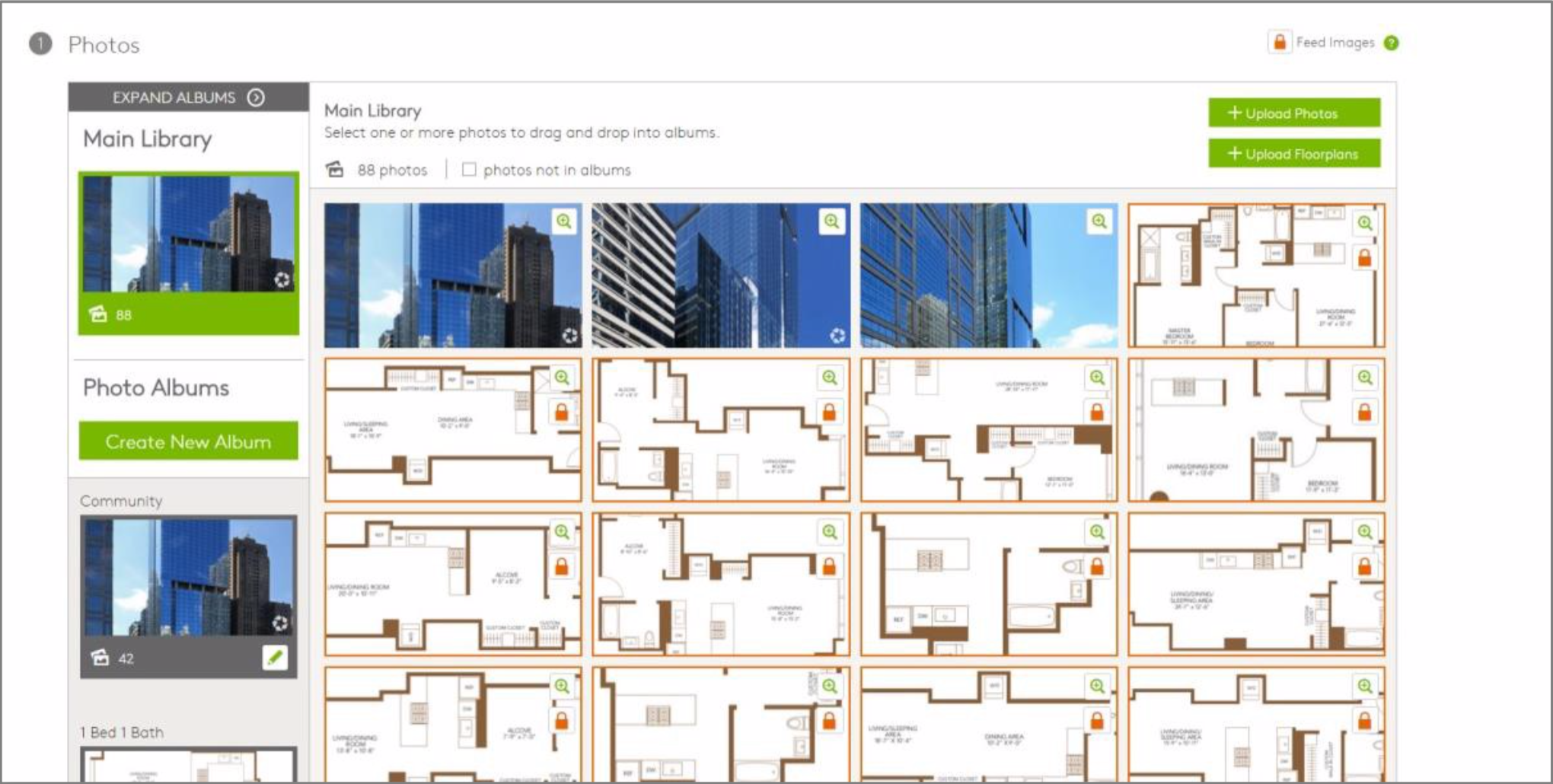Click the camera icon next to 88 photos
Screen dimensions: 1553x784
point(335,169)
